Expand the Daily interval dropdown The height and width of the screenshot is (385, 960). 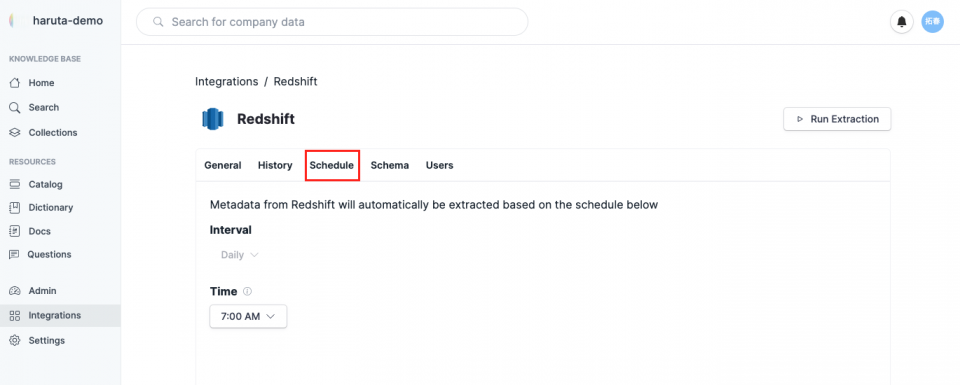click(239, 255)
